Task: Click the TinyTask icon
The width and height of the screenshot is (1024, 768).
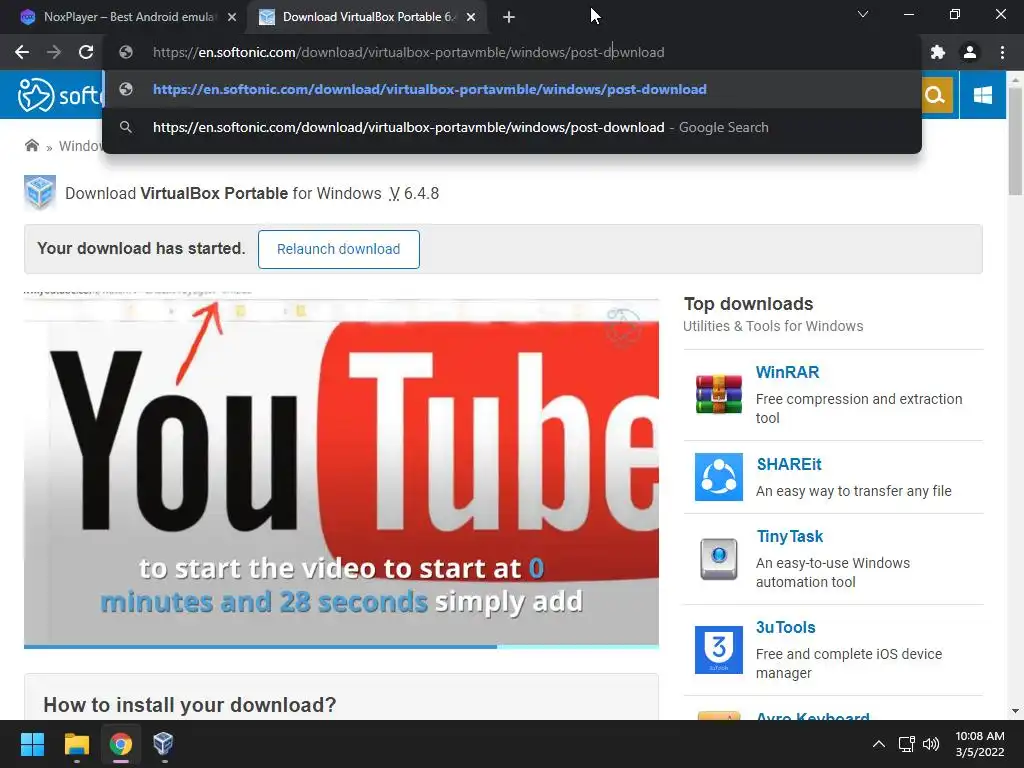Action: pyautogui.click(x=718, y=559)
